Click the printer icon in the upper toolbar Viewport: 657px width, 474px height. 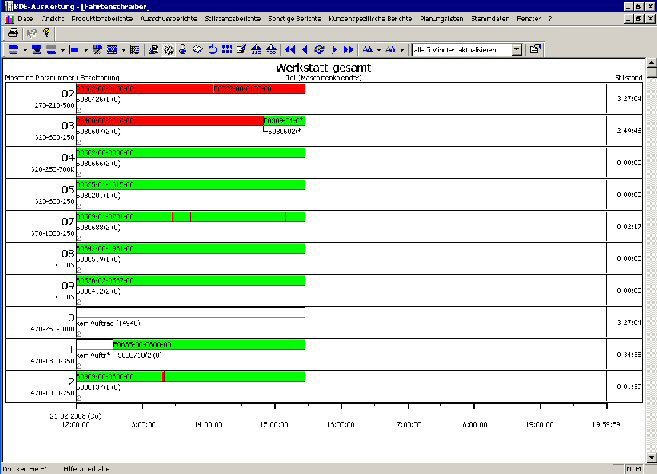pyautogui.click(x=13, y=33)
